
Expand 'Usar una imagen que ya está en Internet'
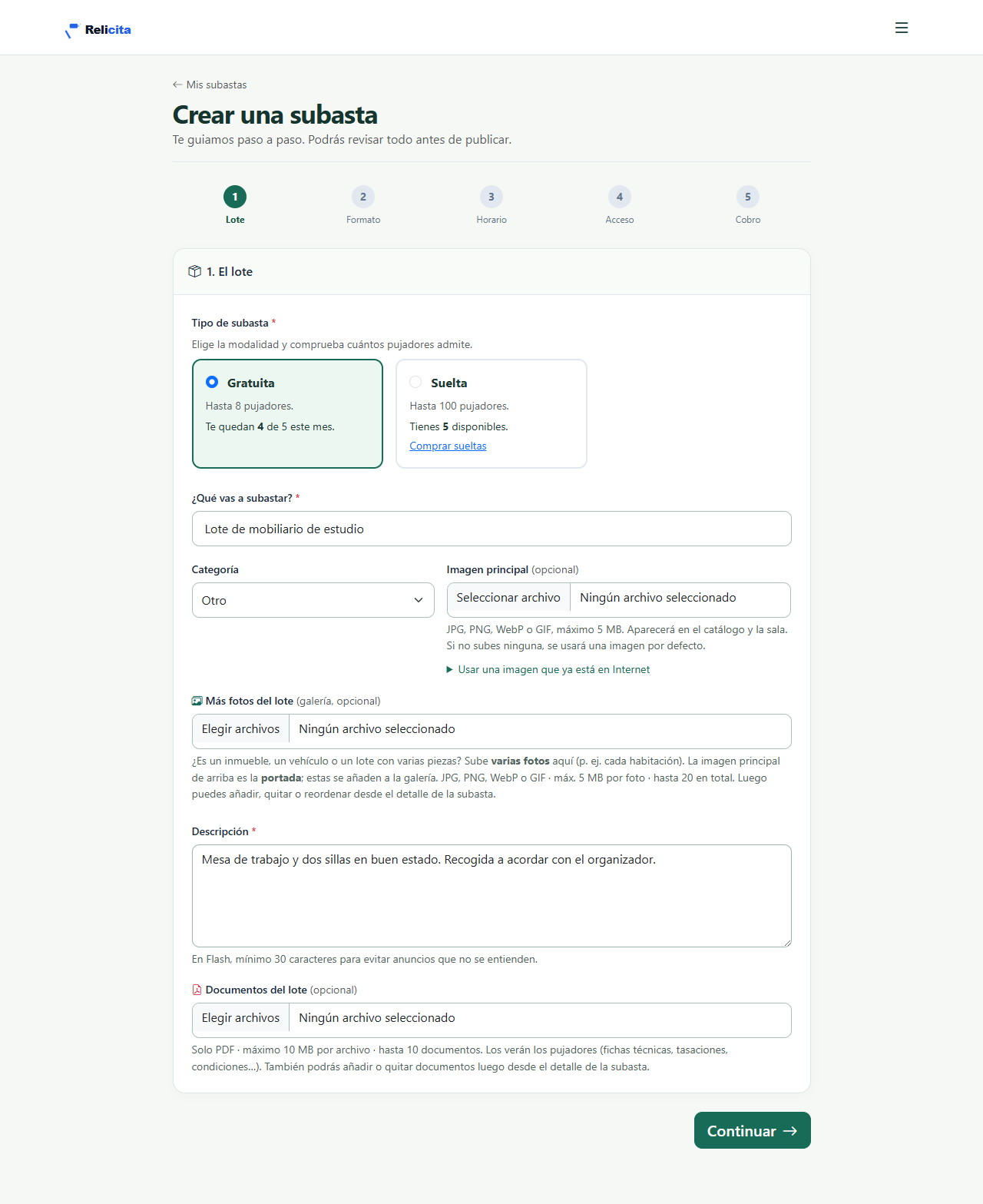[x=548, y=670]
